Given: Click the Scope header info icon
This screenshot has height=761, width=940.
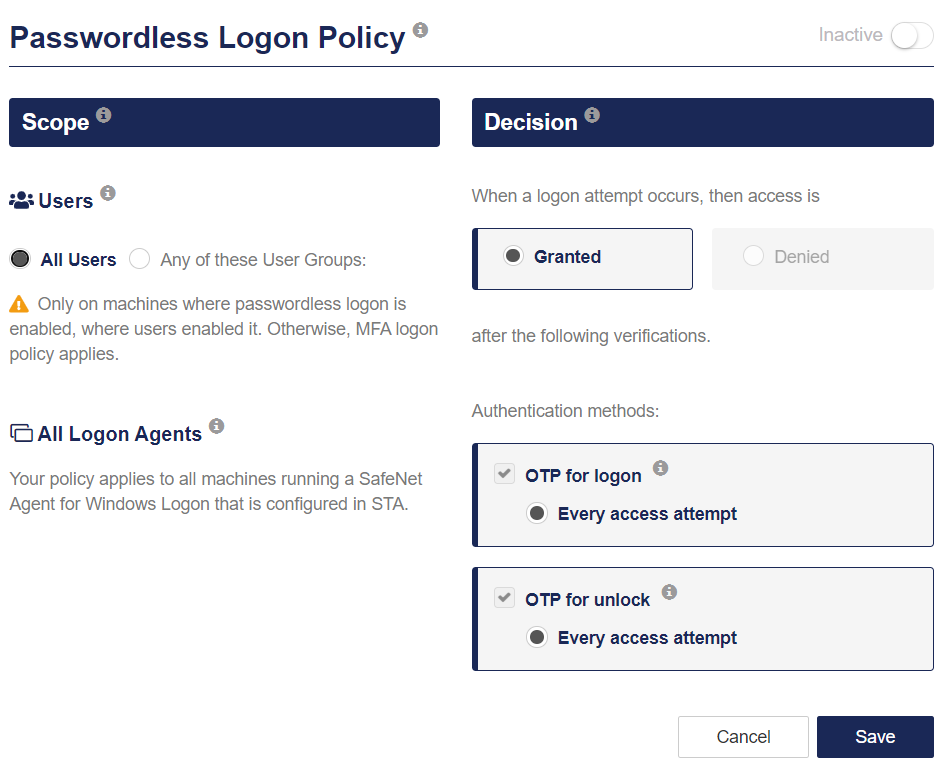Looking at the screenshot, I should click(104, 114).
